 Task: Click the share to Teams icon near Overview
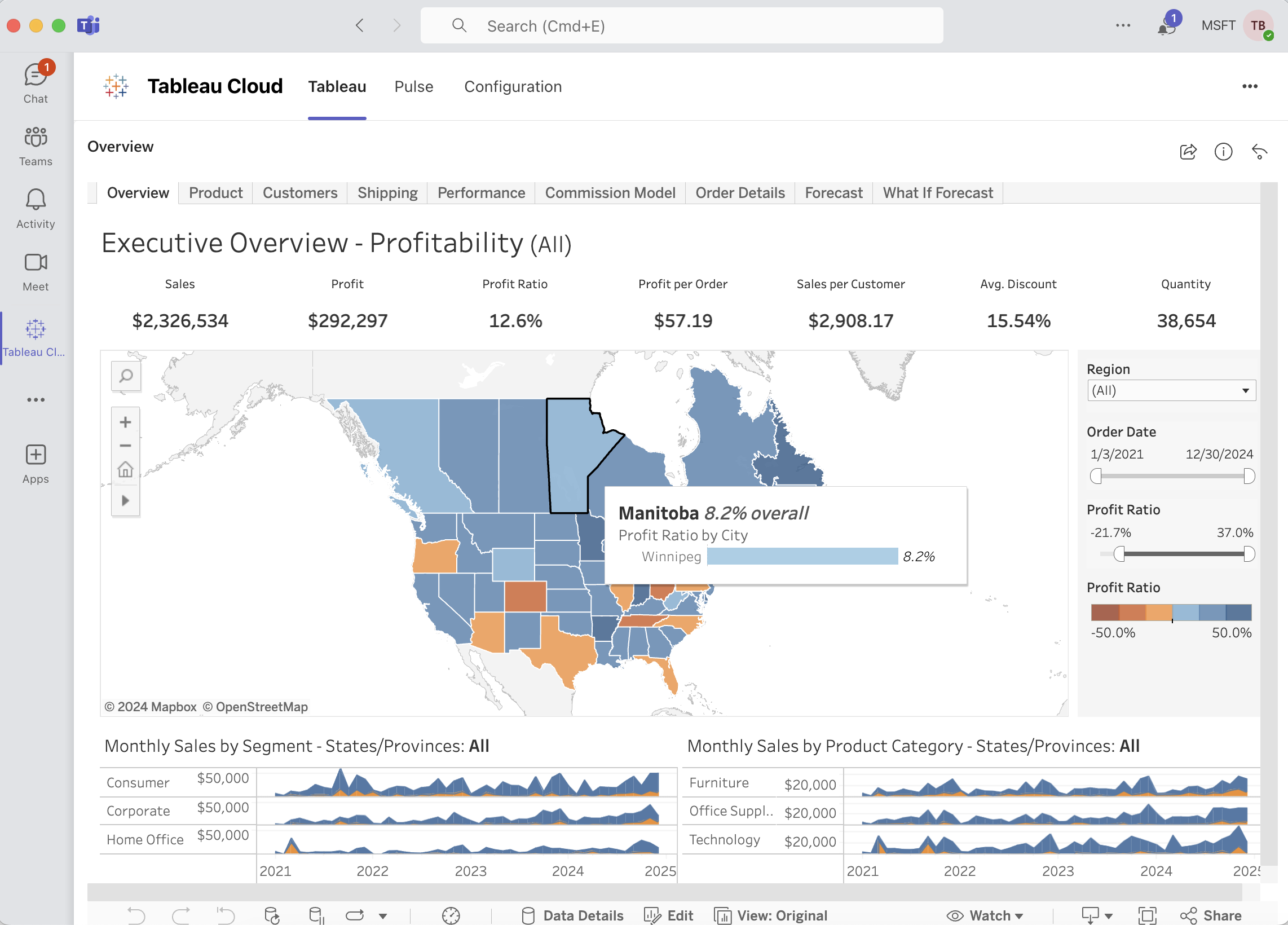coord(1188,152)
